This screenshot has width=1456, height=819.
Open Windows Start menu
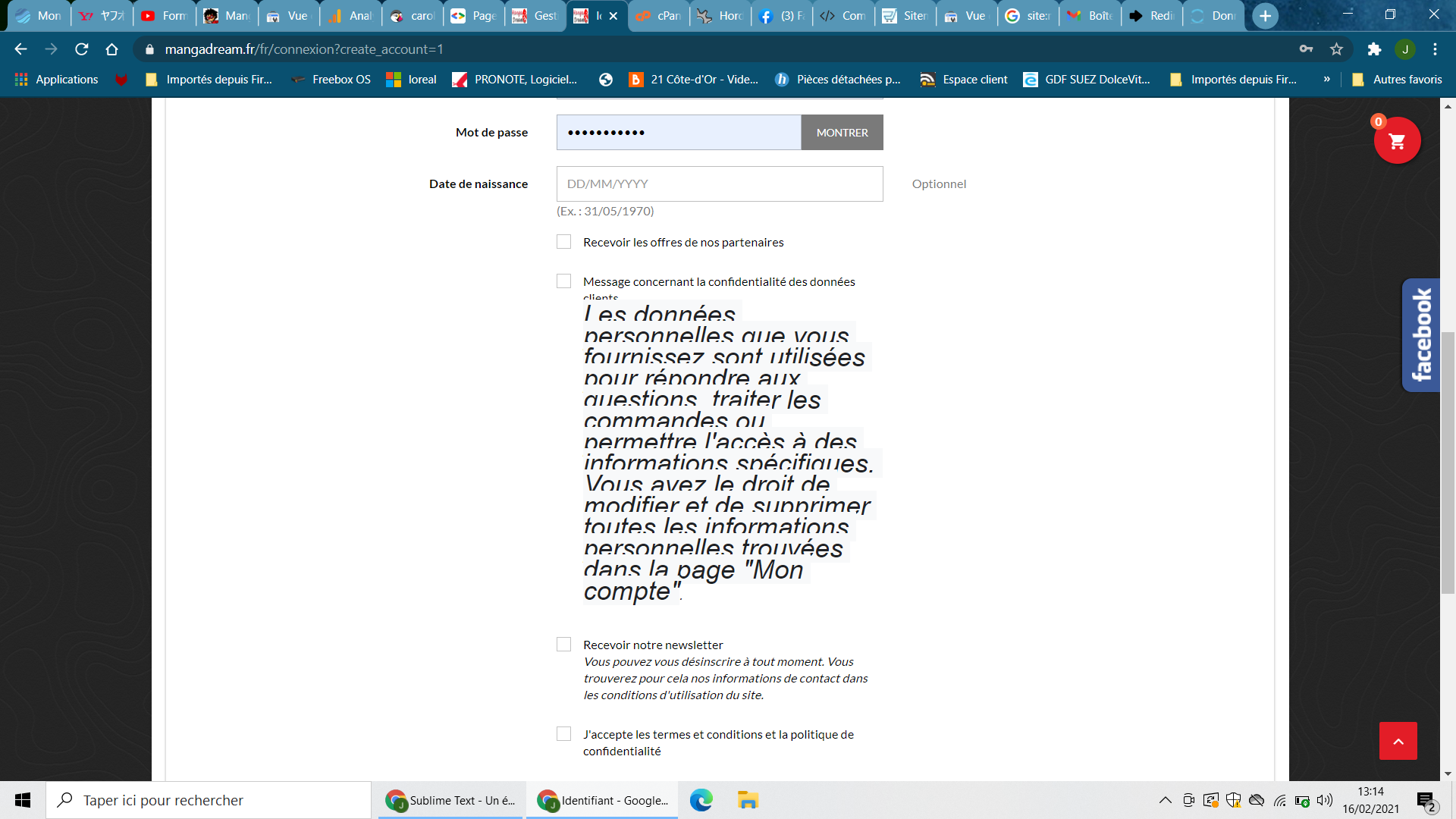(x=23, y=800)
